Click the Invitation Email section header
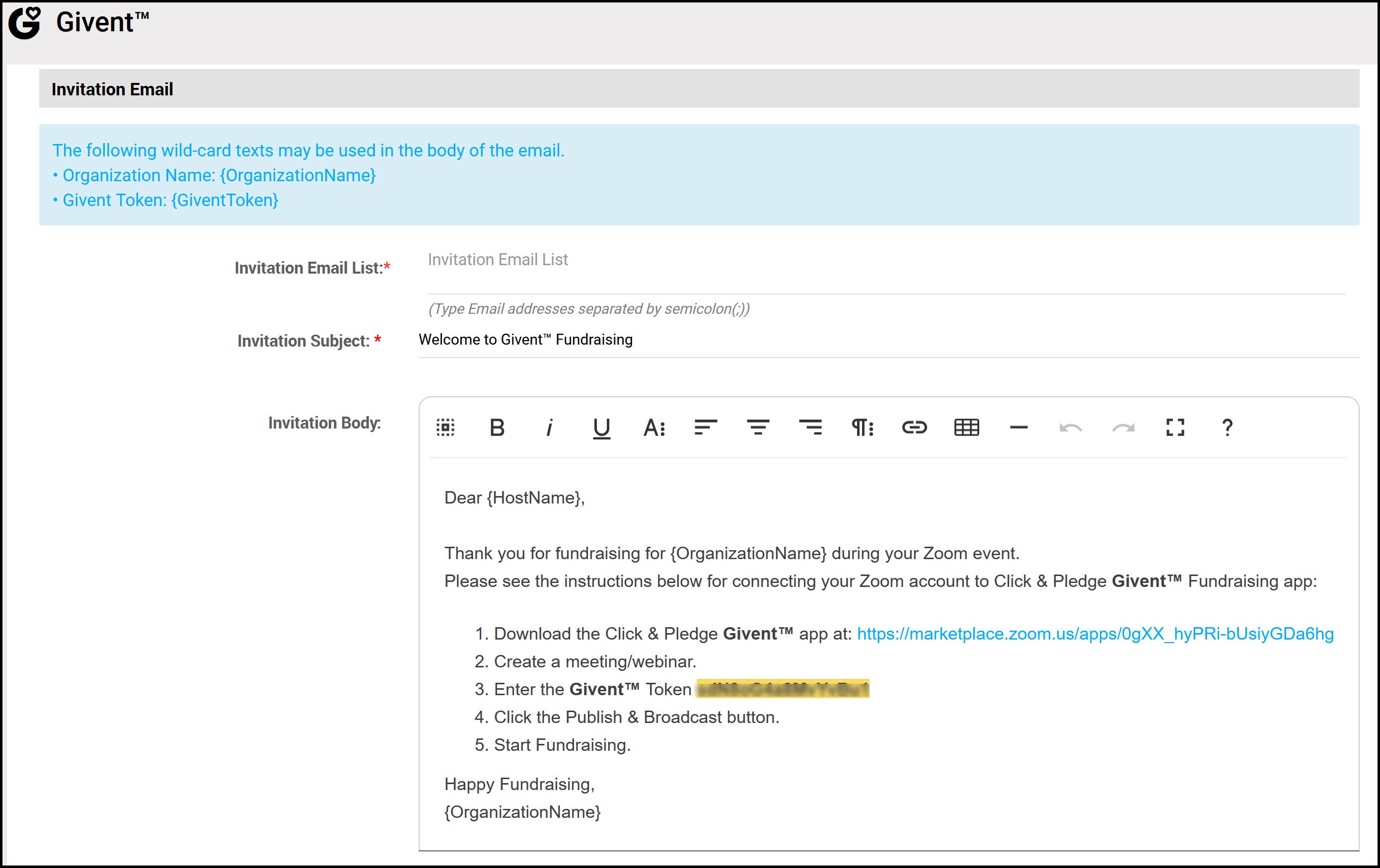 pos(699,89)
